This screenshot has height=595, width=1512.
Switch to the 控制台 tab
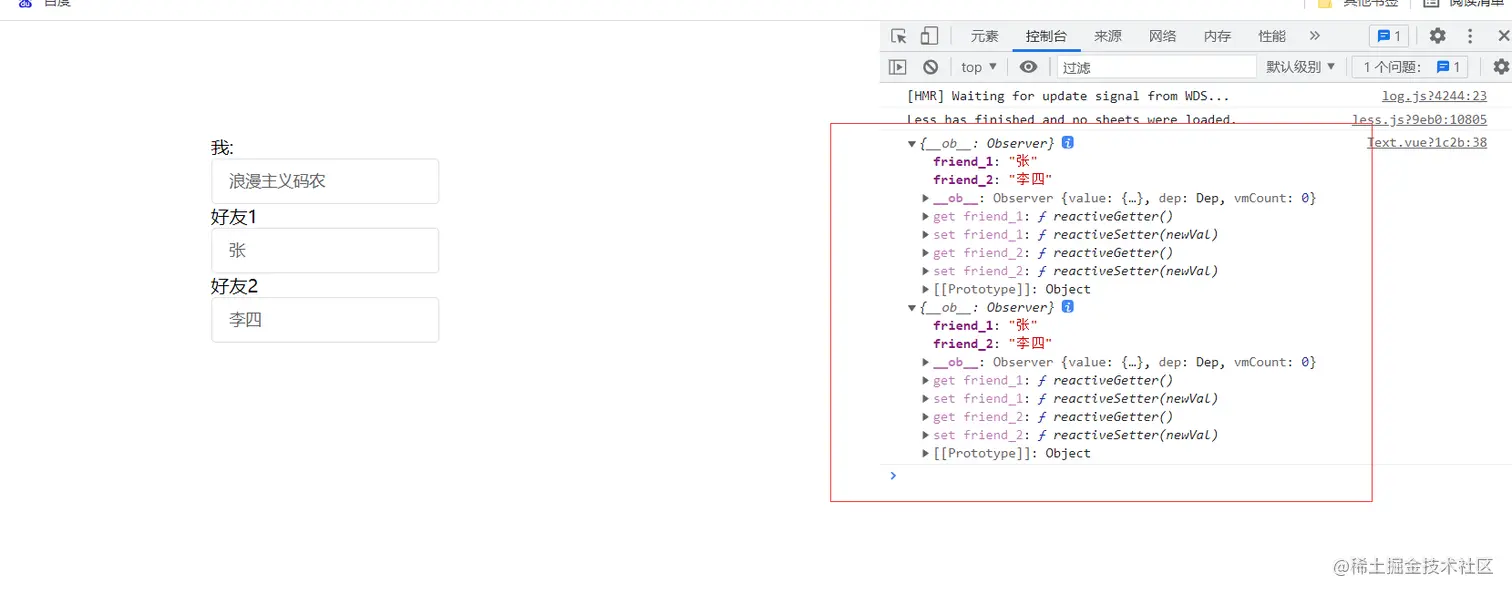tap(1046, 36)
